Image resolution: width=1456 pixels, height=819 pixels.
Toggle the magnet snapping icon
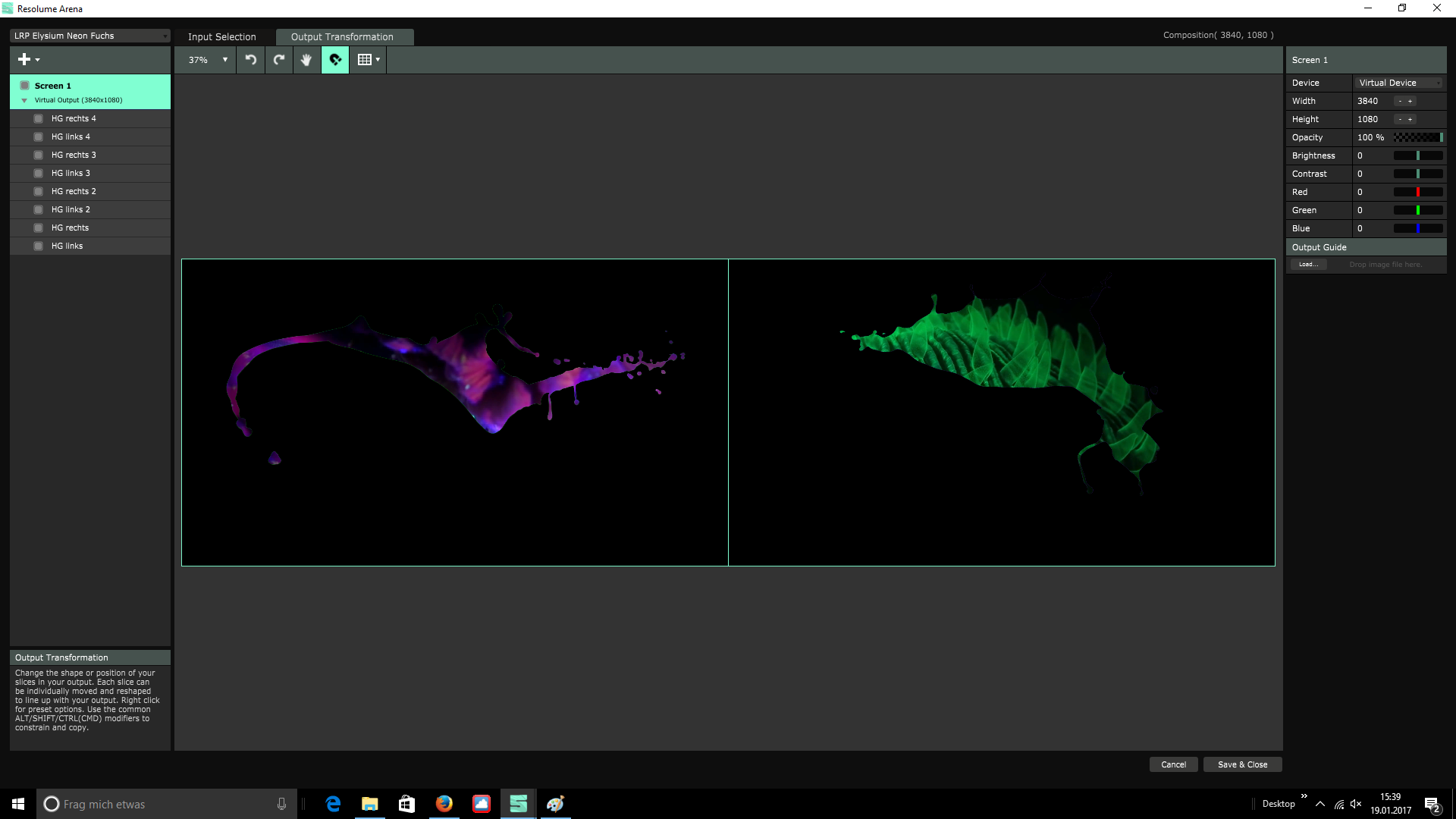pos(335,60)
